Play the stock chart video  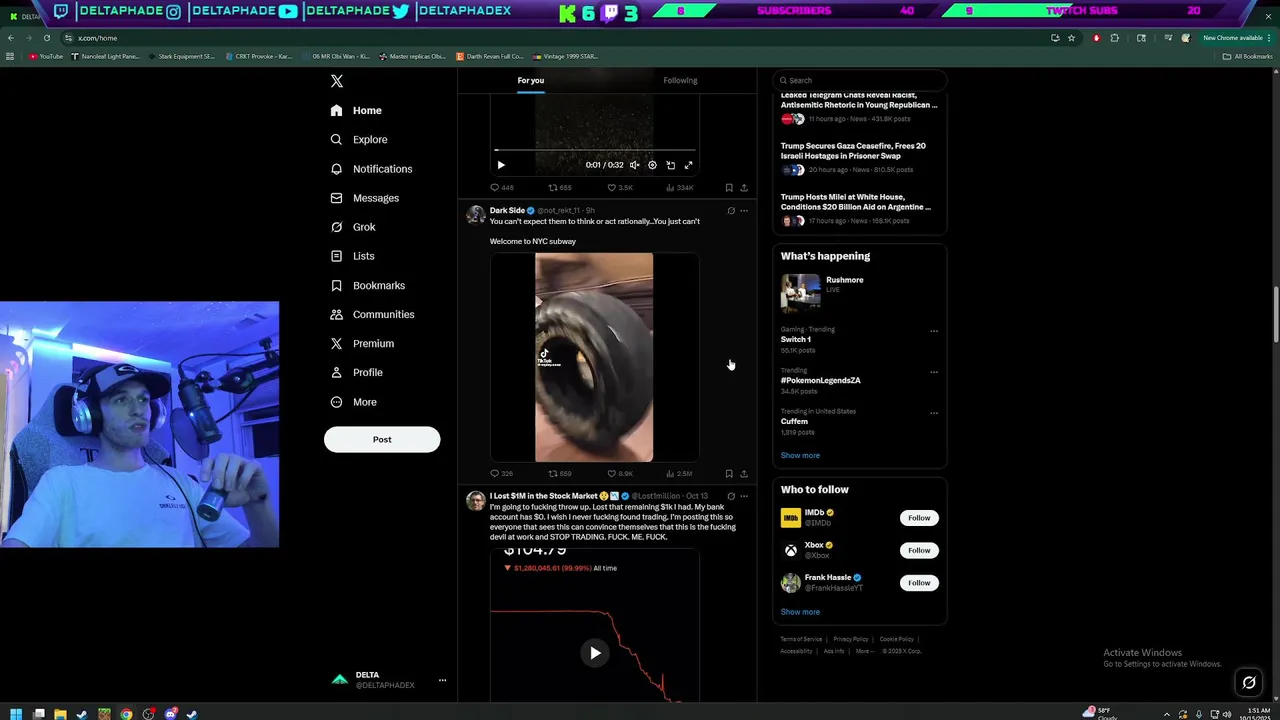[x=595, y=653]
